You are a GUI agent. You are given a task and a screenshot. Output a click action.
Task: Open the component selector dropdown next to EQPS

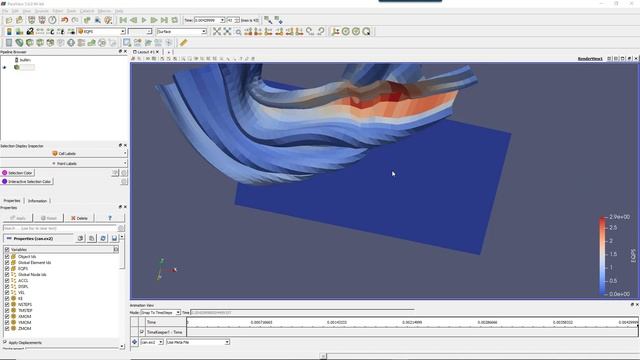[x=140, y=31]
